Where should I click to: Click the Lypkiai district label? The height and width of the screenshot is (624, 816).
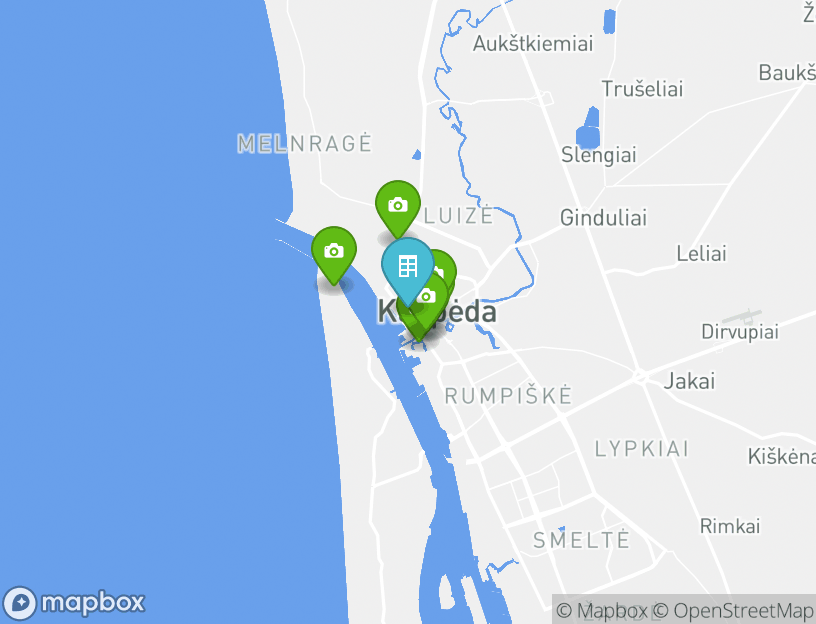(642, 449)
